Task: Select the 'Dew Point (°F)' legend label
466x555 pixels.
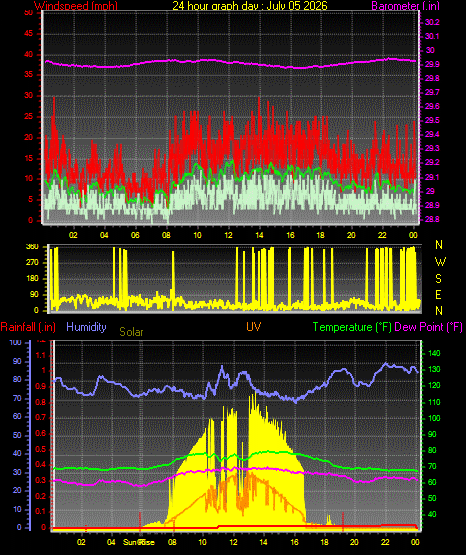Action: pos(428,327)
